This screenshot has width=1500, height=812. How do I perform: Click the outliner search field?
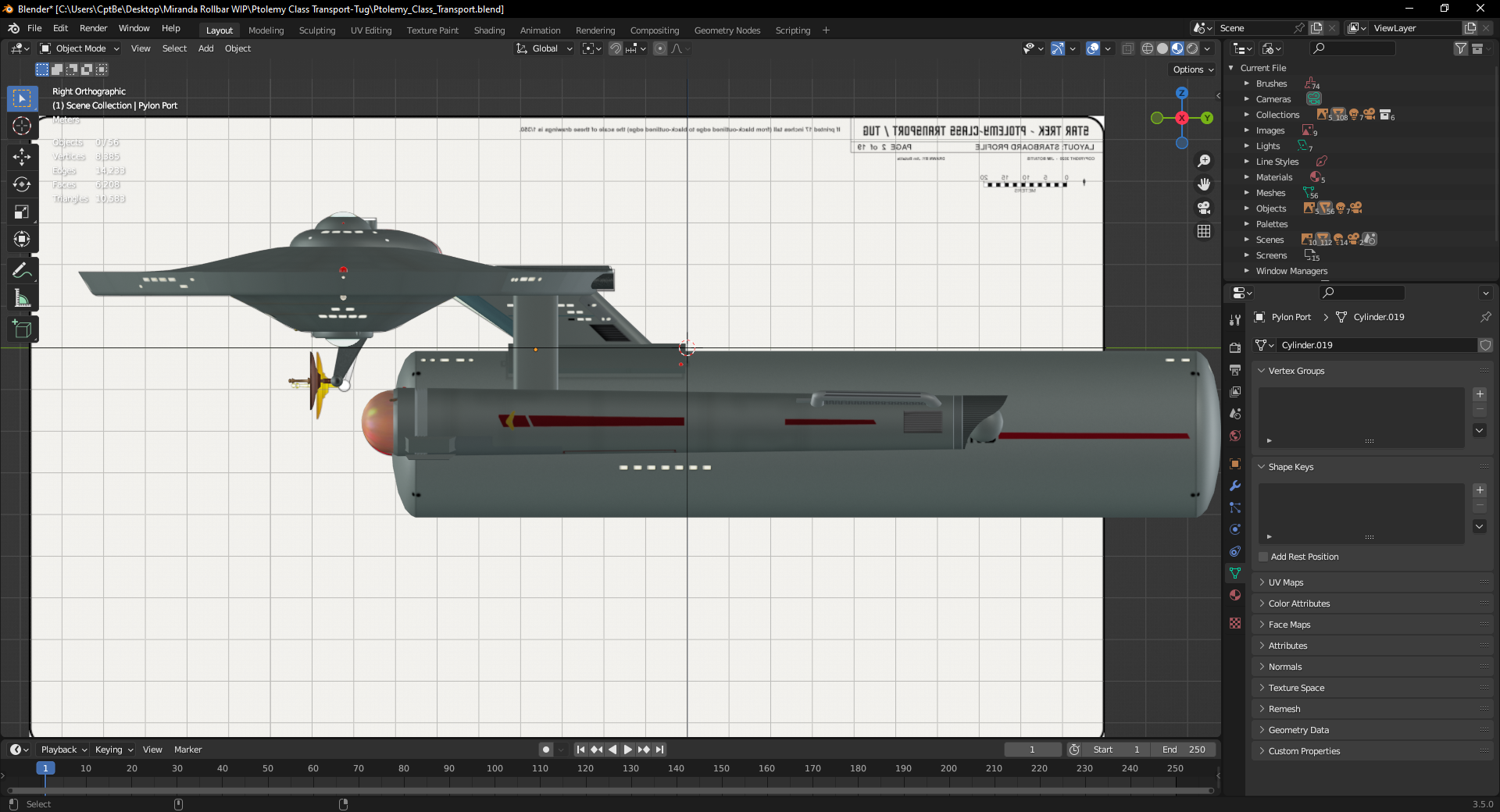[x=1352, y=48]
